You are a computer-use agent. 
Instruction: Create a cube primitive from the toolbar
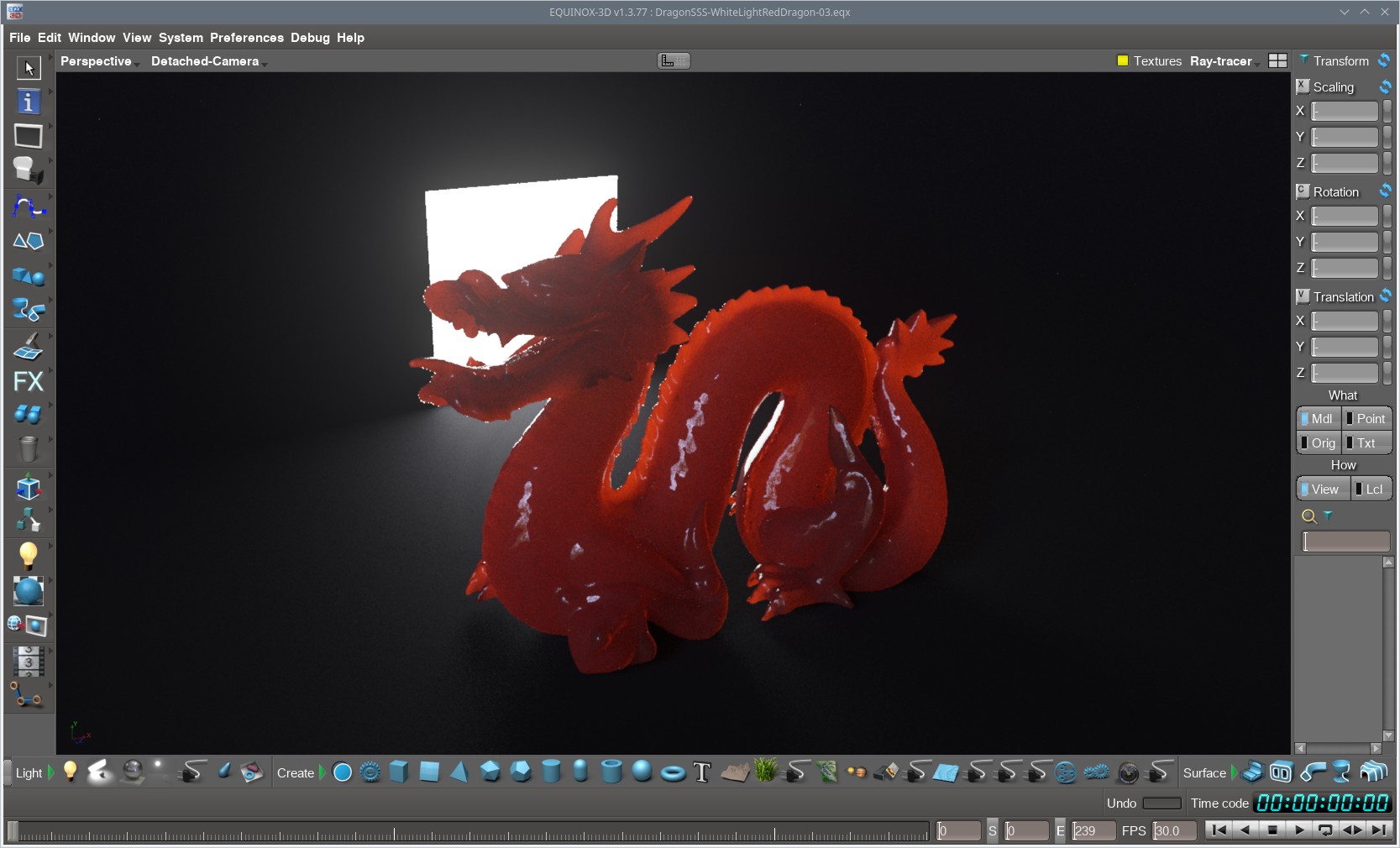point(399,772)
